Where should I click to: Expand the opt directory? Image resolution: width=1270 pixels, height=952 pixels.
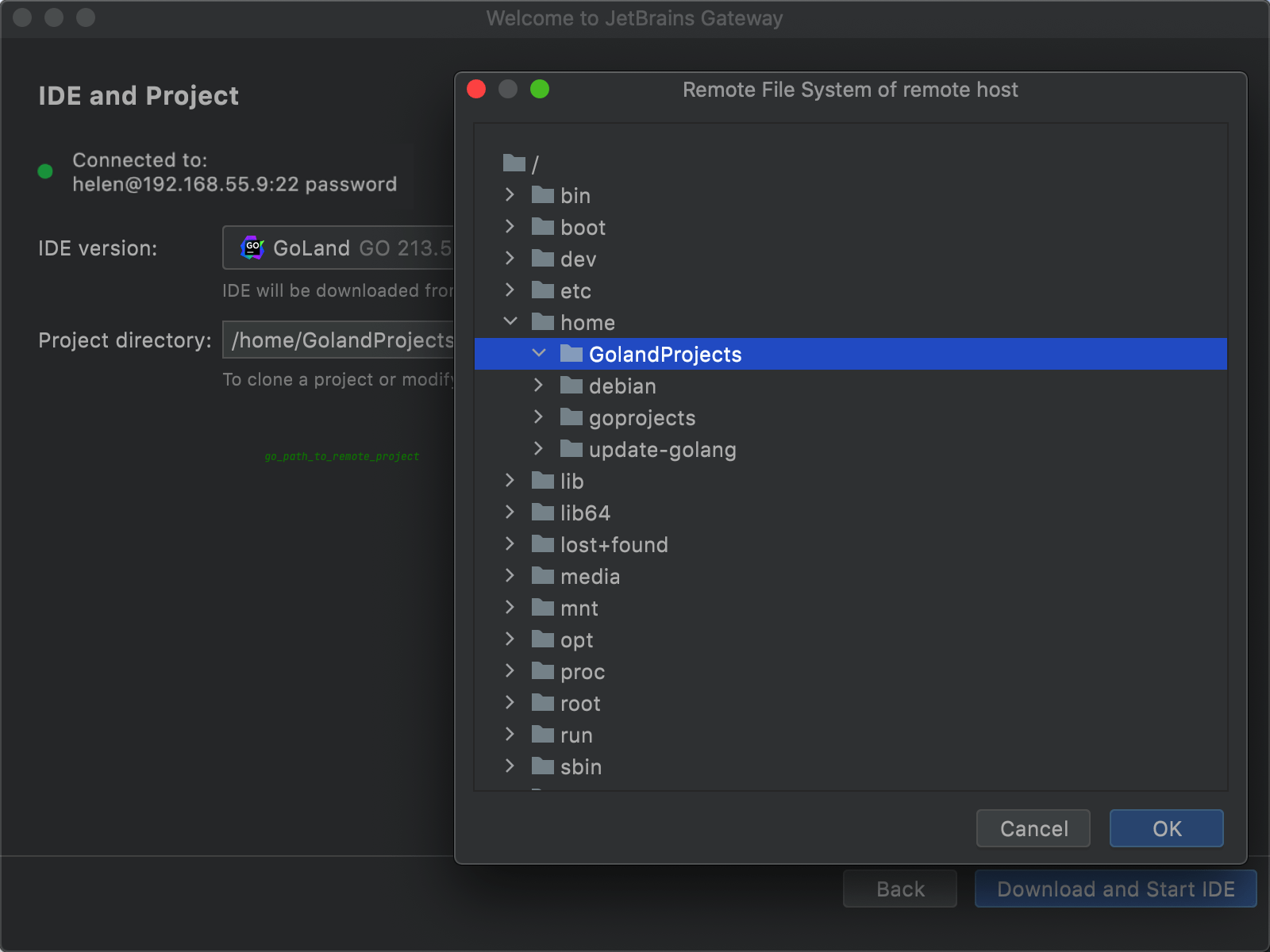pyautogui.click(x=510, y=639)
